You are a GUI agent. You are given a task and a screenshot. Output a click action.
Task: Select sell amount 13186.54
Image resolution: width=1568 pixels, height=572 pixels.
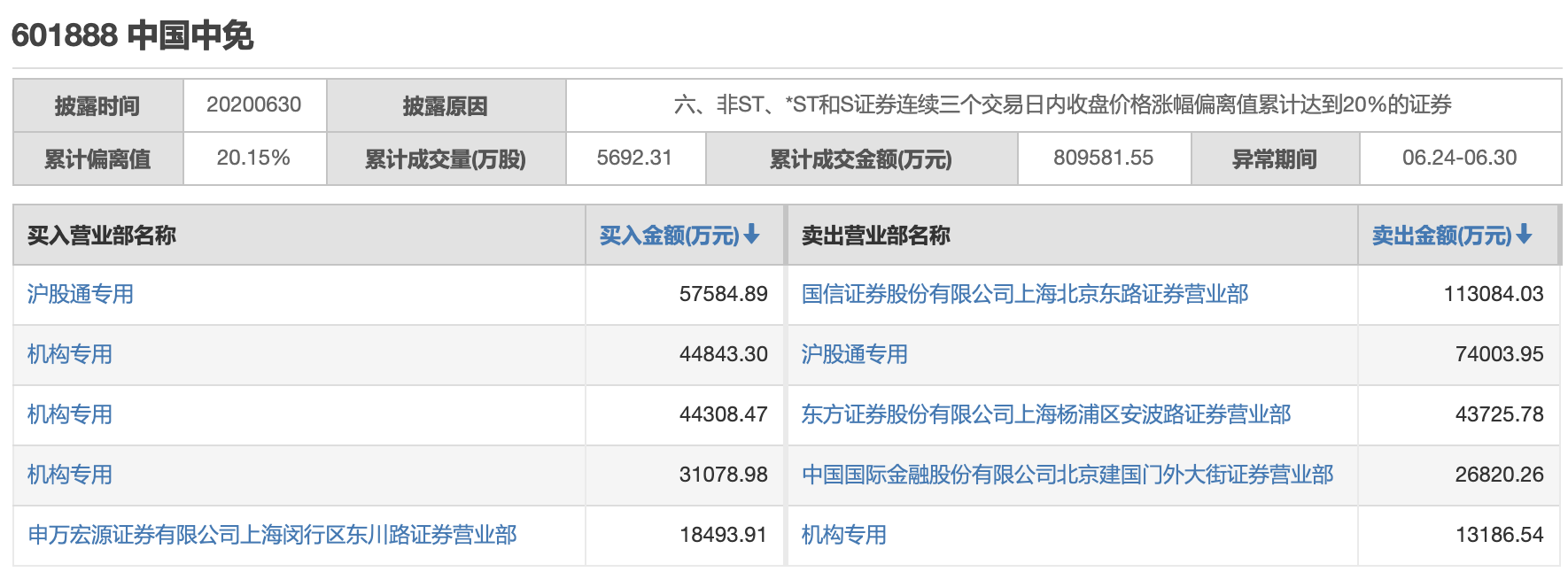pos(1499,535)
